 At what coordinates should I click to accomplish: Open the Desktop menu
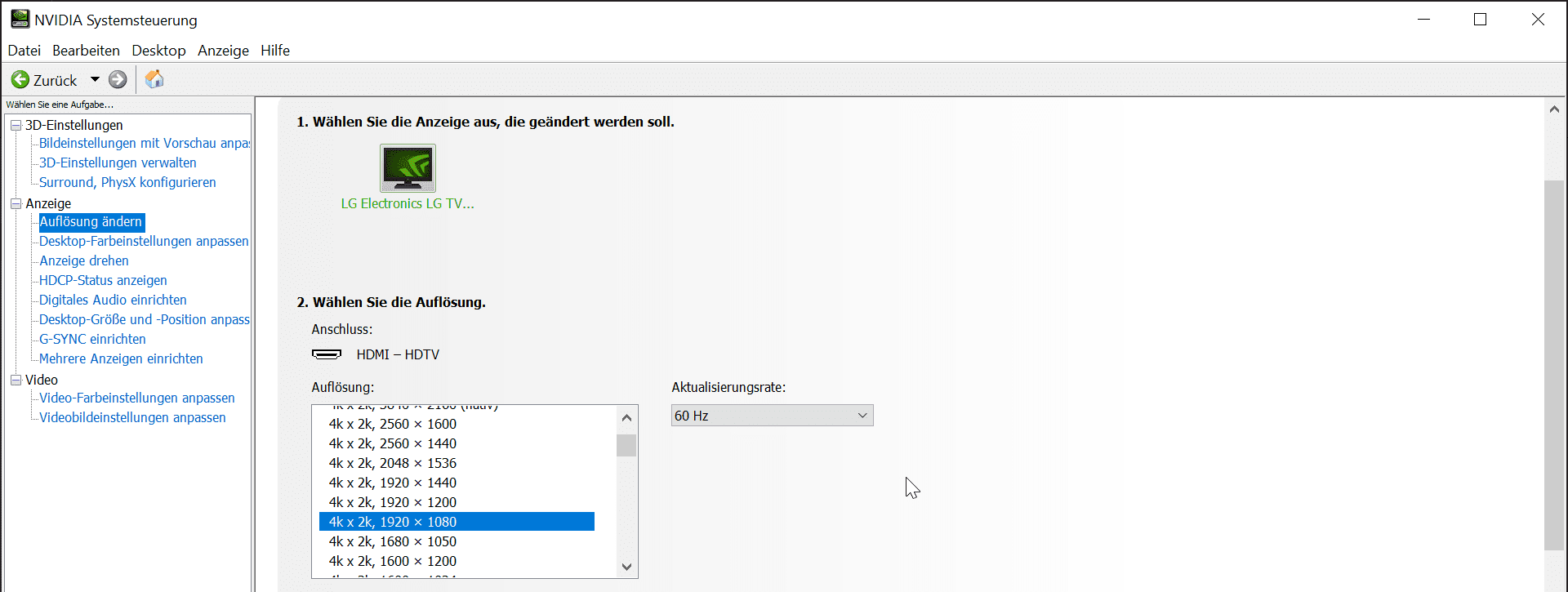coord(158,51)
